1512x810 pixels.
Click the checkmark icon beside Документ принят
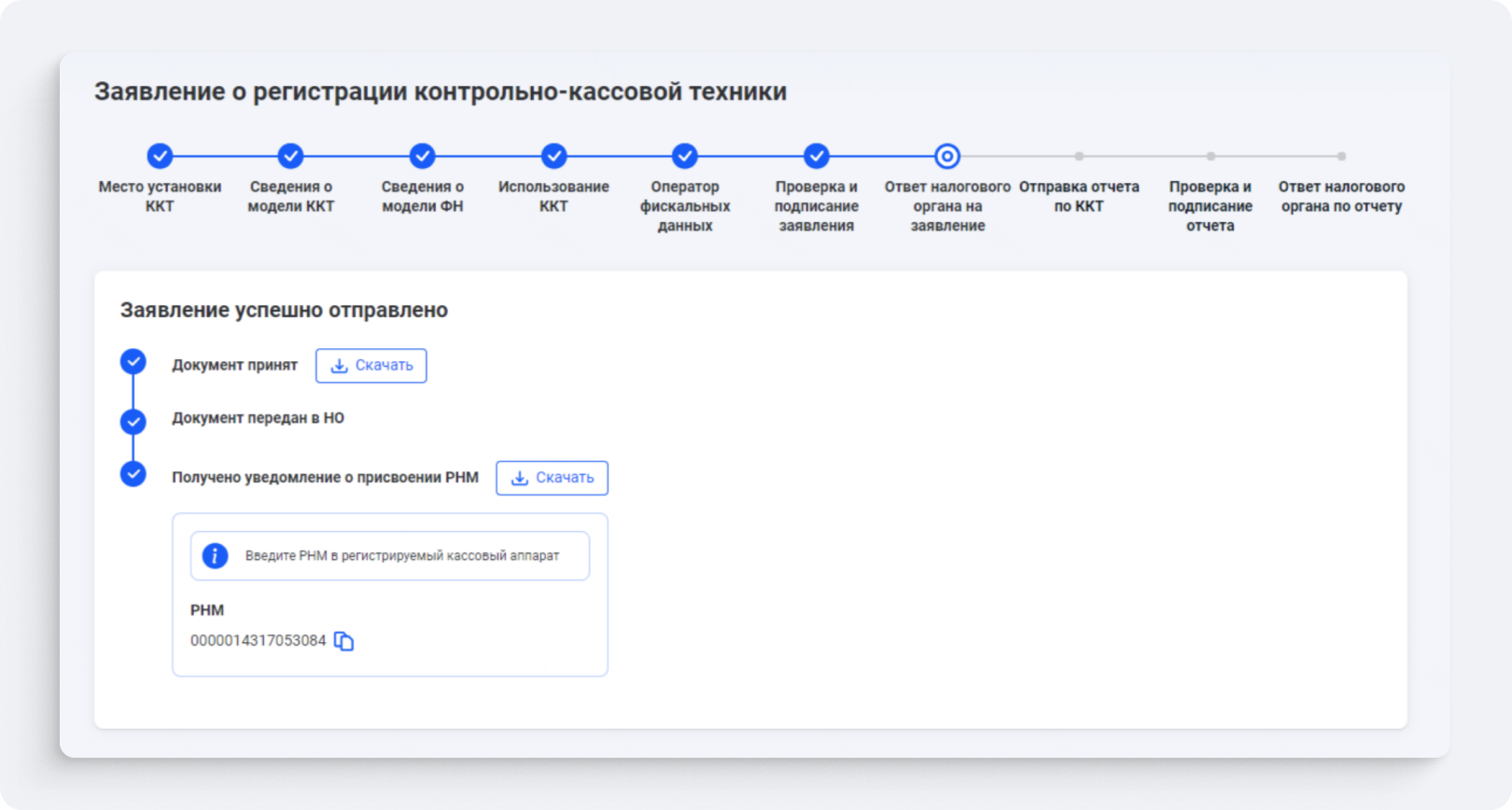[133, 362]
